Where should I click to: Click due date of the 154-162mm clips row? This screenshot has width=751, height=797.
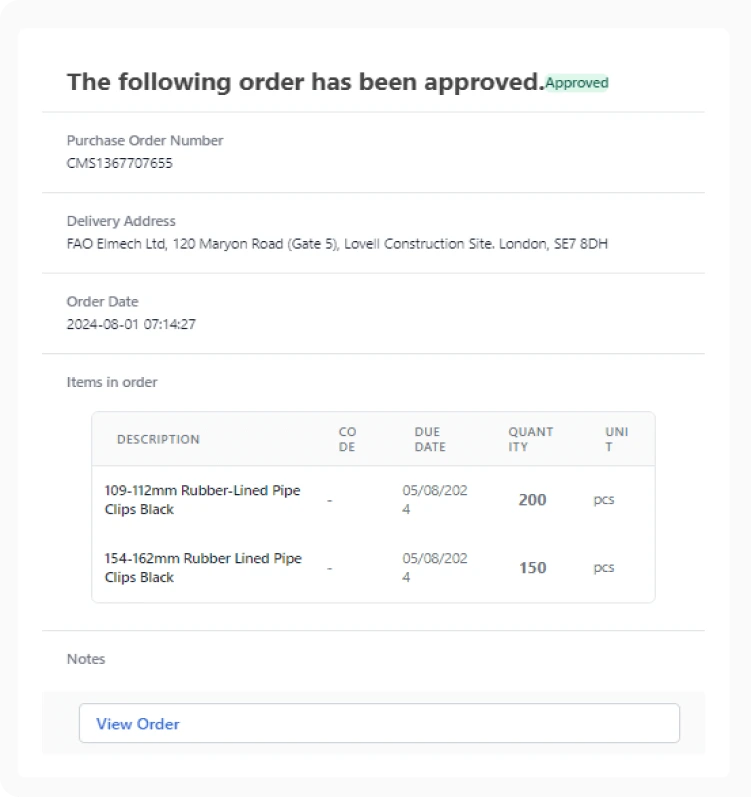point(434,568)
